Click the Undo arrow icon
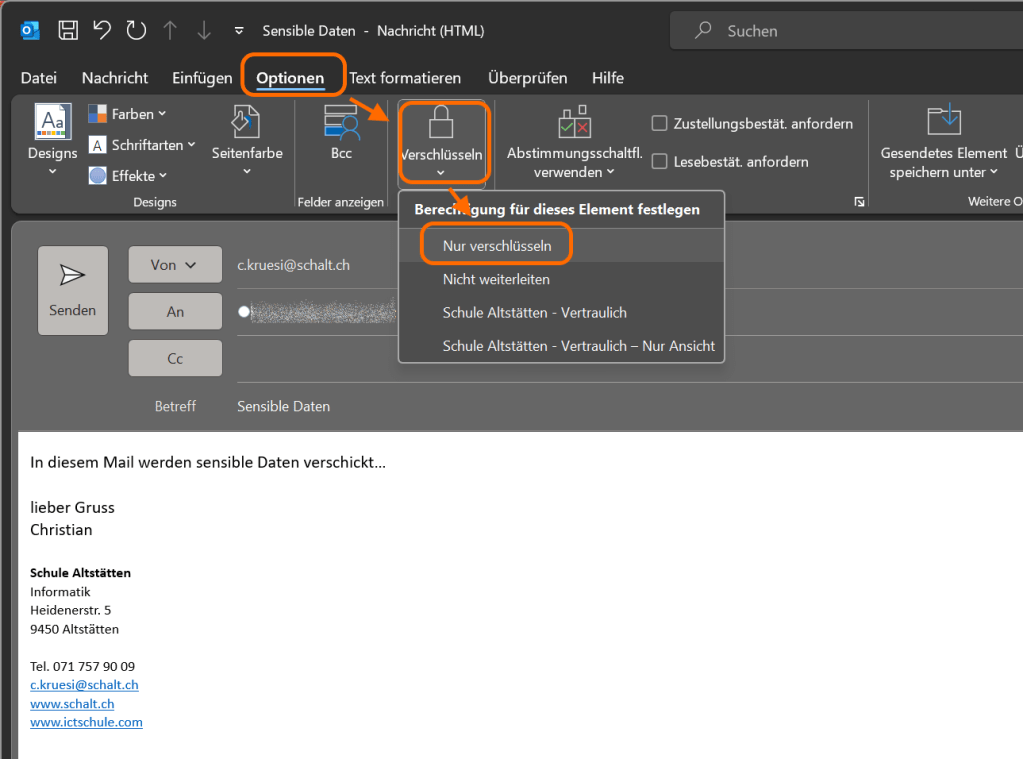Viewport: 1023px width, 759px height. tap(101, 31)
